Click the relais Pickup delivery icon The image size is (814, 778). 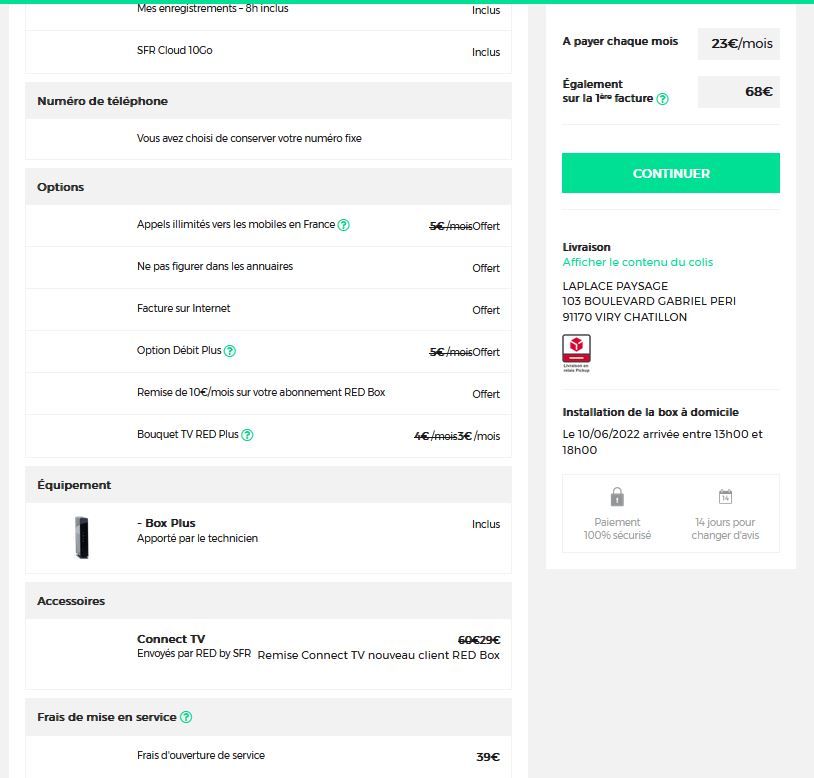[x=577, y=351]
